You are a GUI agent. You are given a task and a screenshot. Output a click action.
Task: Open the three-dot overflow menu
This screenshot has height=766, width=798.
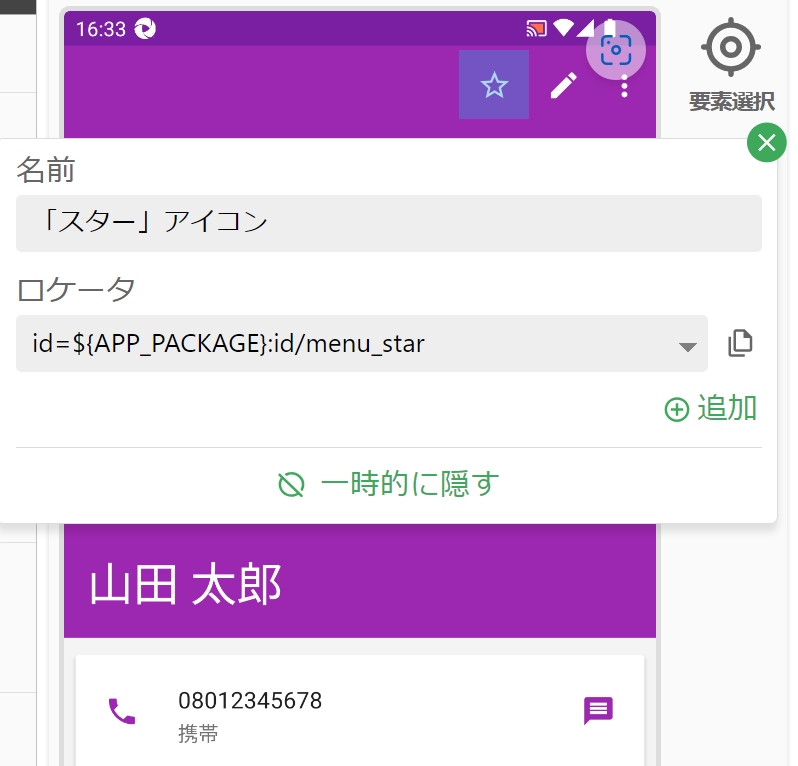click(624, 88)
